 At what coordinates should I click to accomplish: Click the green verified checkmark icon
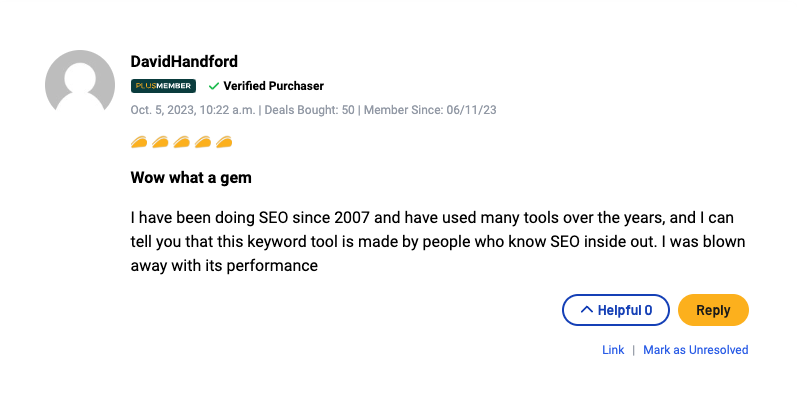213,86
